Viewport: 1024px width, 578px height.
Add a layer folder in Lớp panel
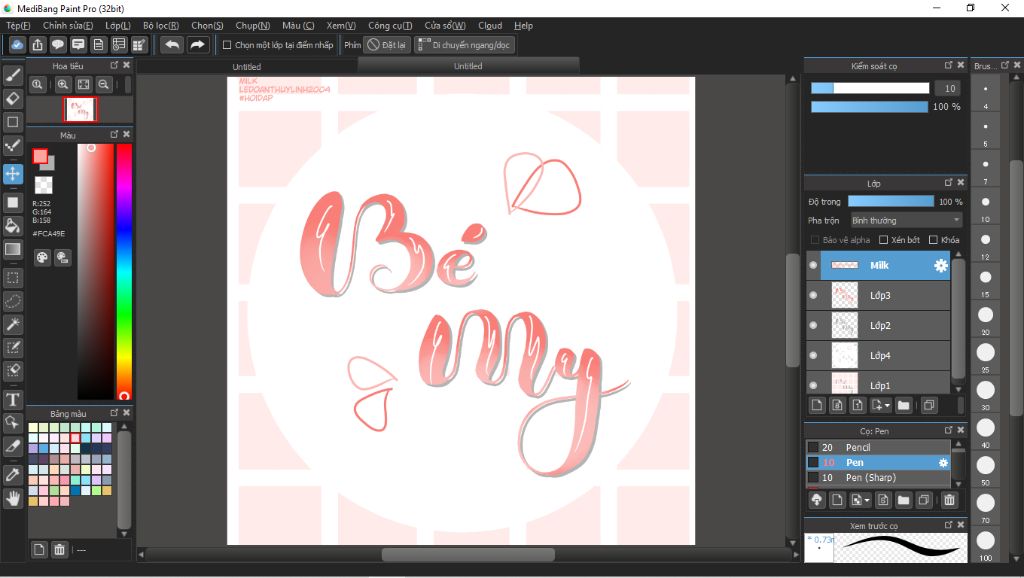(903, 406)
